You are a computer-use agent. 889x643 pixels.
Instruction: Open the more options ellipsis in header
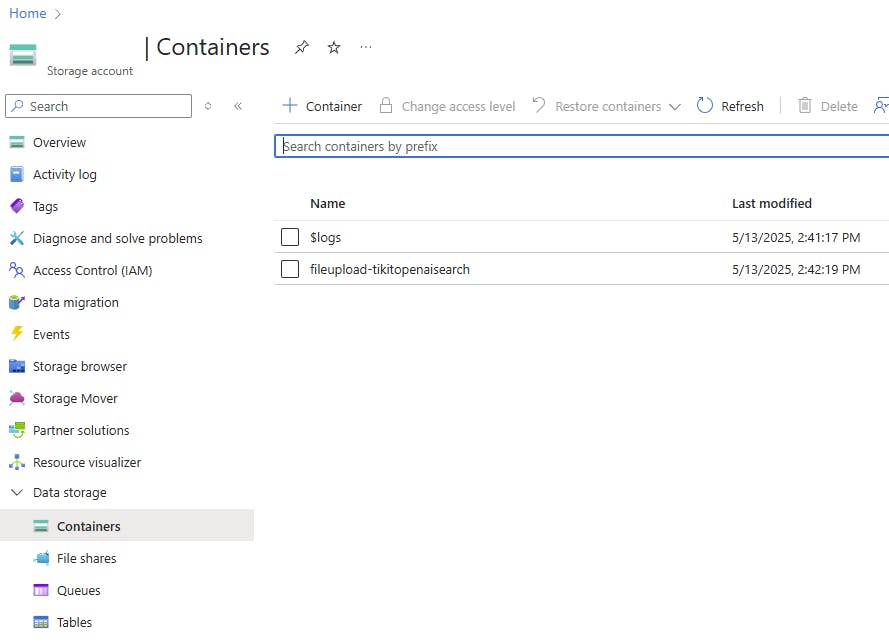[x=366, y=47]
